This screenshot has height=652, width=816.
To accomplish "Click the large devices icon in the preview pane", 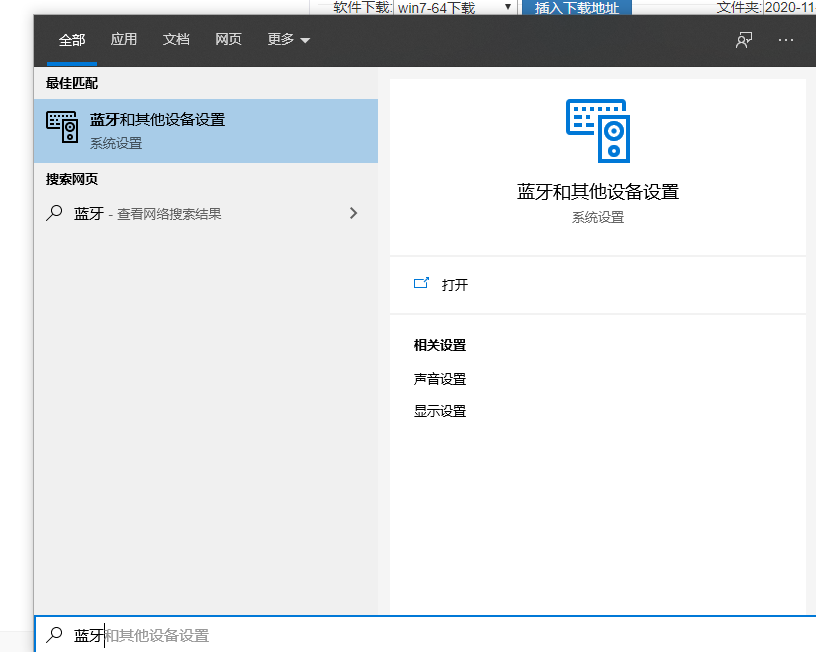I will [x=597, y=130].
